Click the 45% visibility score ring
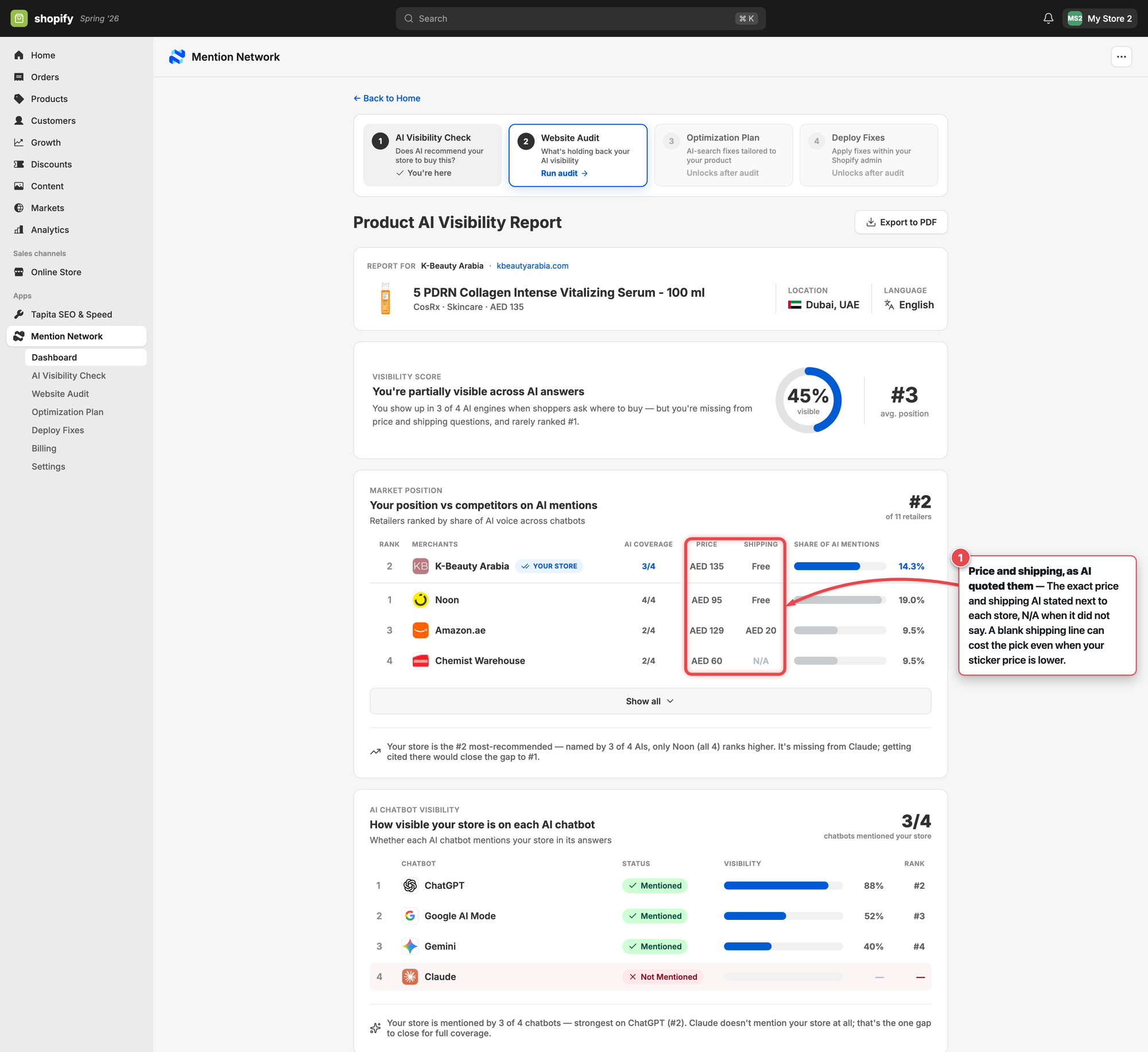This screenshot has width=1148, height=1052. pyautogui.click(x=808, y=400)
